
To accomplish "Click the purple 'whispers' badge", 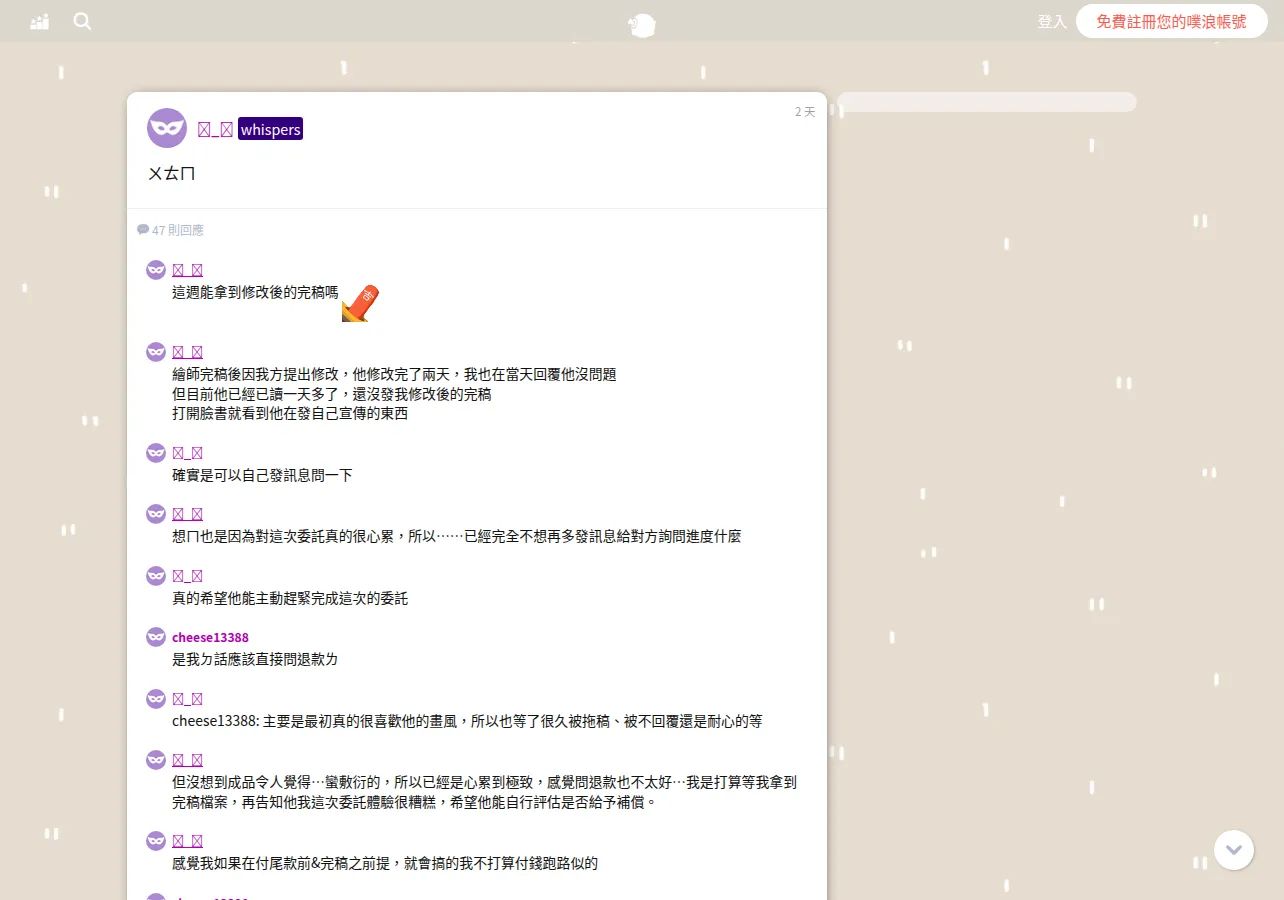I will click(x=270, y=129).
